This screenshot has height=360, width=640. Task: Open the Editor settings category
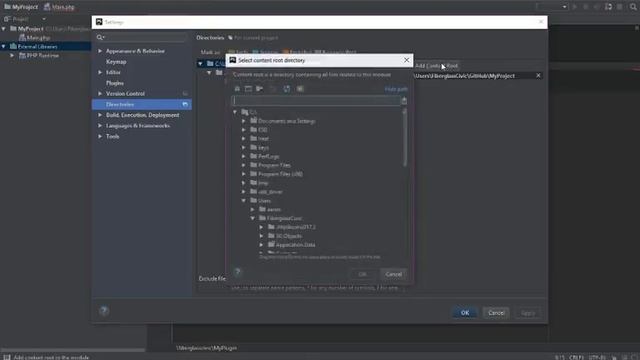[113, 72]
